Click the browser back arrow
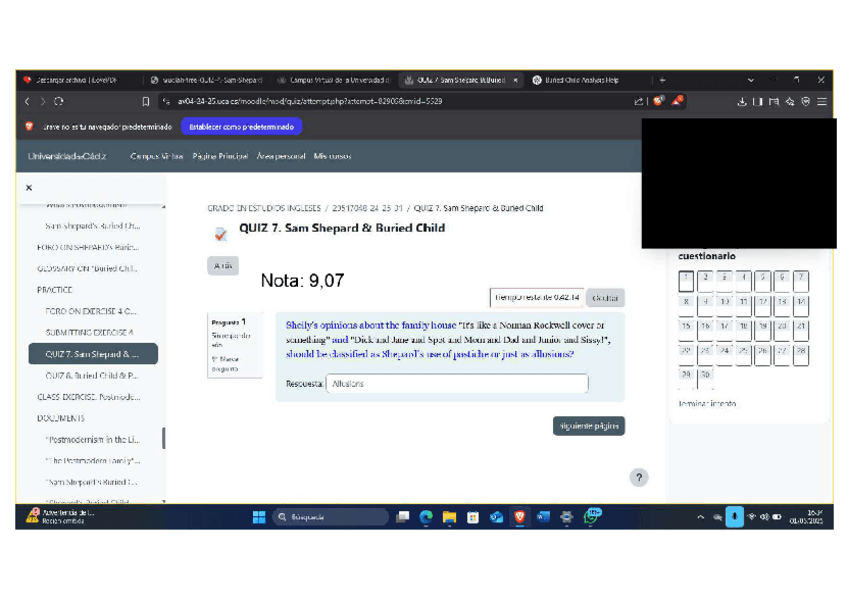Viewport: 848px width, 599px height. pos(28,101)
